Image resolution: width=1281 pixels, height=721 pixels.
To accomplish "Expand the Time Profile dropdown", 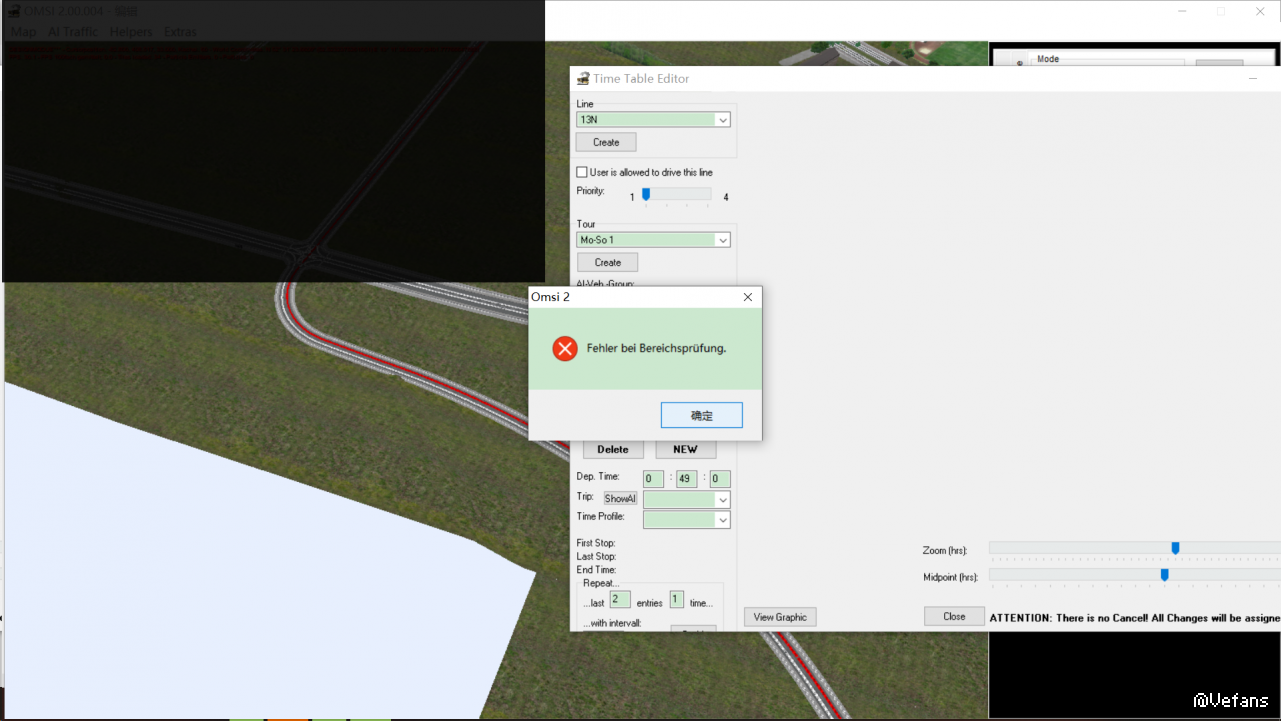I will [722, 520].
